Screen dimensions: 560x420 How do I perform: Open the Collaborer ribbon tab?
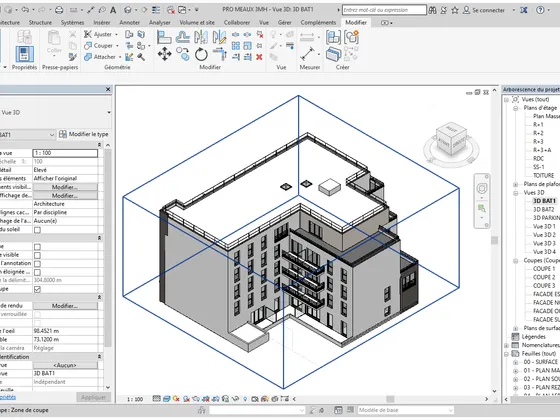(x=237, y=22)
